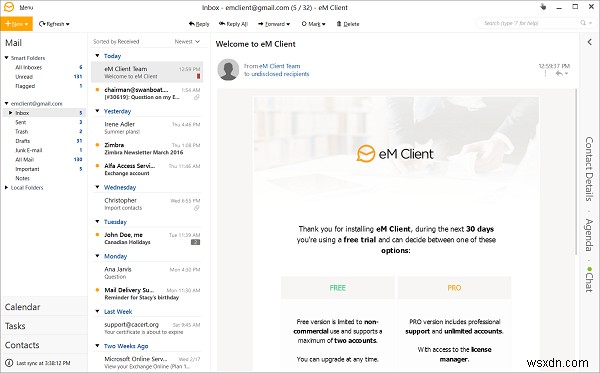Toggle unread dot on Alfa Access email
This screenshot has width=600, height=373.
point(97,166)
